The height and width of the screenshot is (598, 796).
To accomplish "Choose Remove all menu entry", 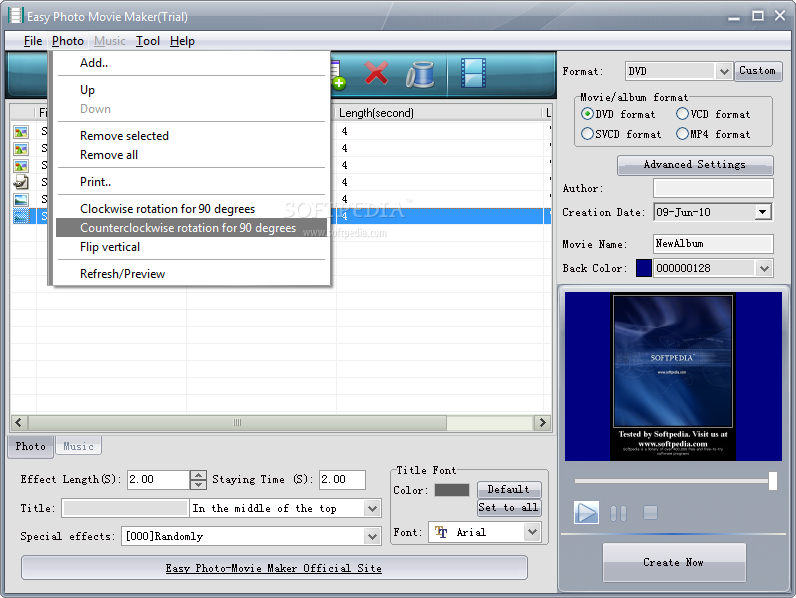I will click(191, 155).
